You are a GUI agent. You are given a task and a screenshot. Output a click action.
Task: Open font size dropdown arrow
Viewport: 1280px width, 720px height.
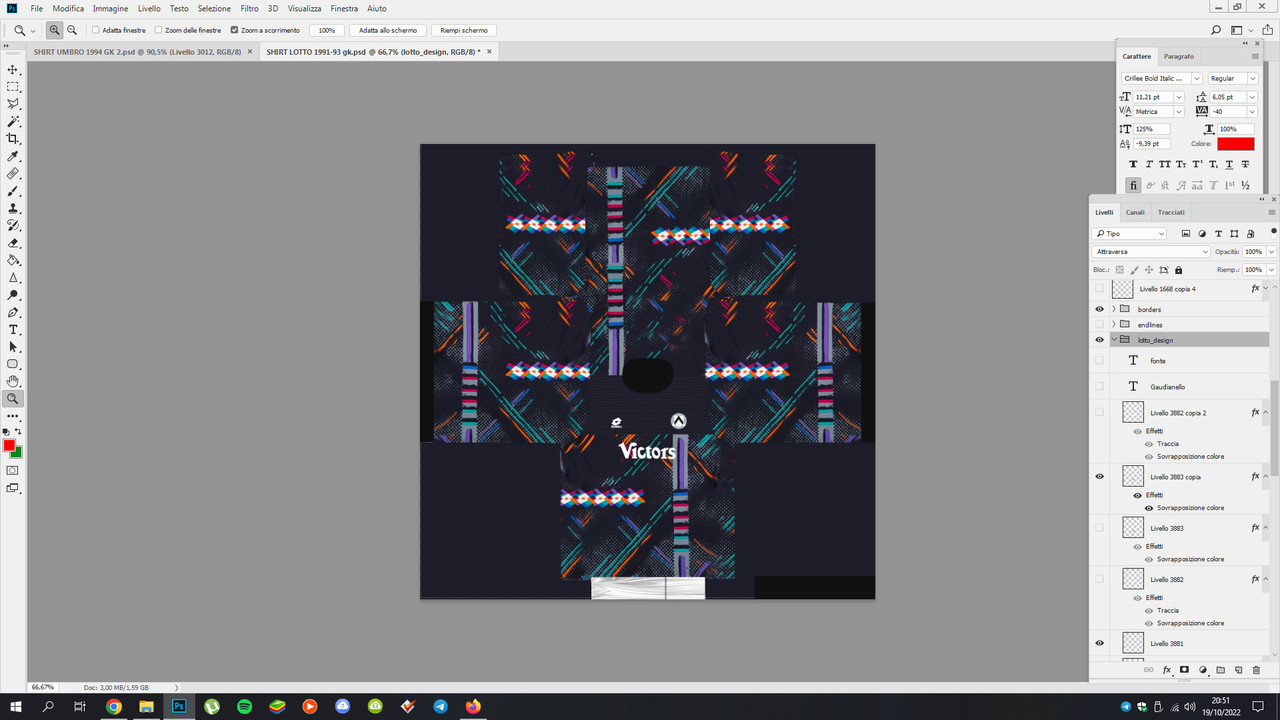click(x=1178, y=97)
